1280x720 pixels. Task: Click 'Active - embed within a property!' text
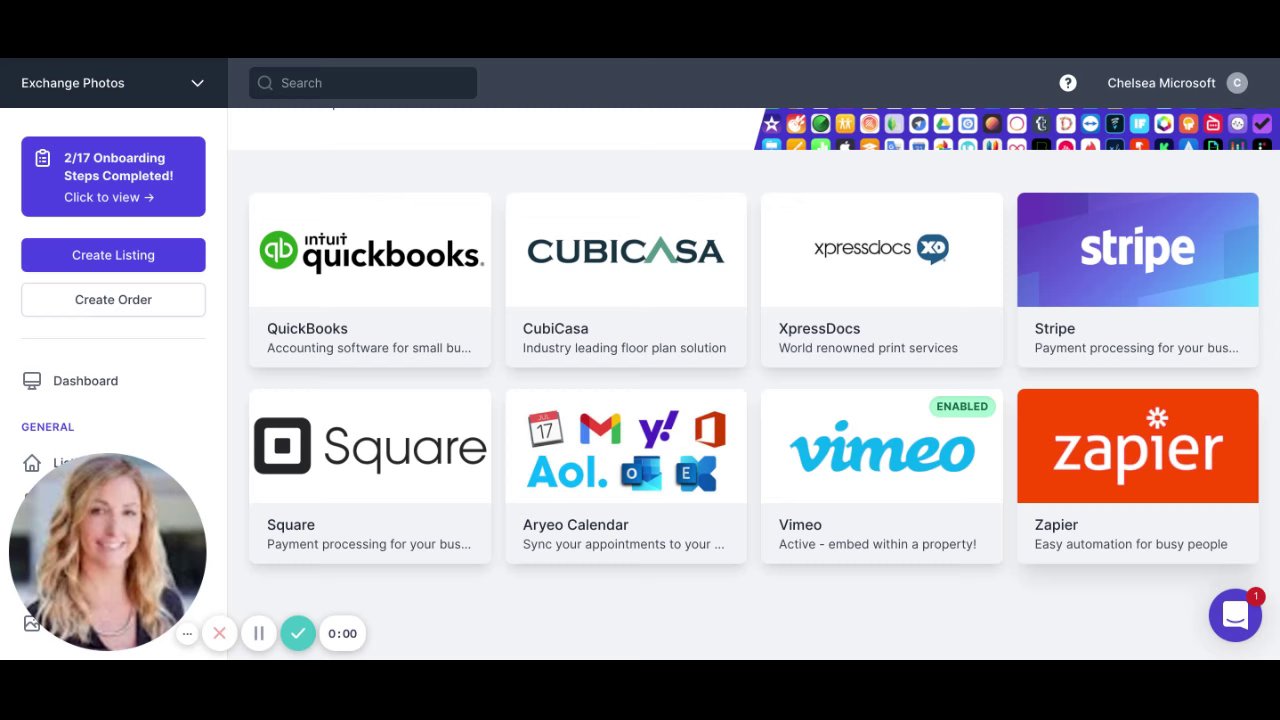click(x=877, y=544)
